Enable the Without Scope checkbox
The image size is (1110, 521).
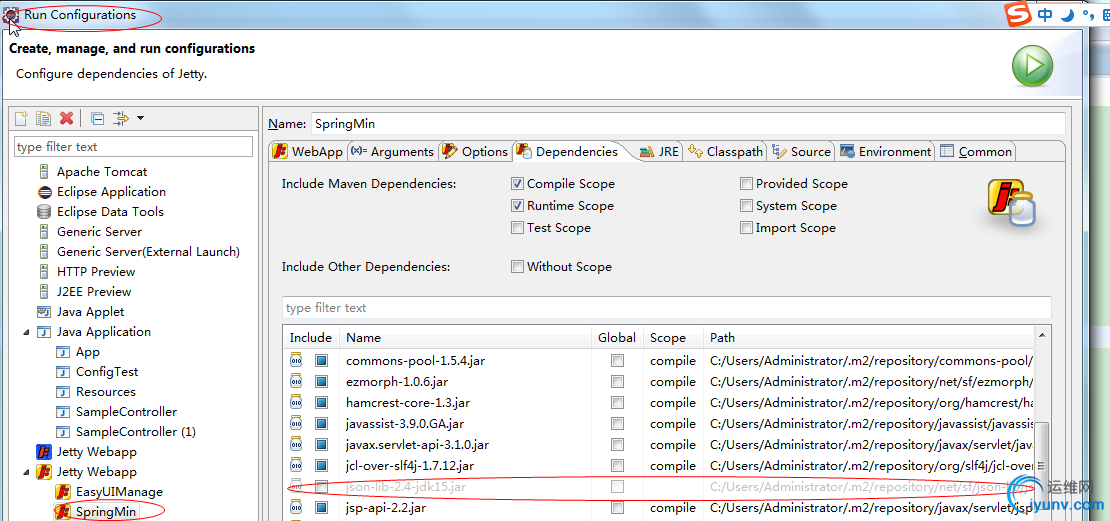[517, 267]
